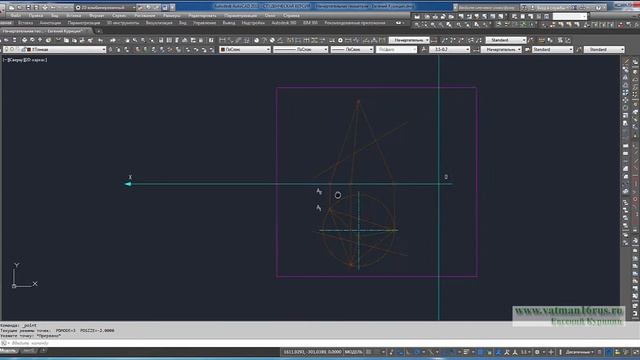Click the color swatch in ПоСлою color control
This screenshot has height=360, width=640.
223,49
